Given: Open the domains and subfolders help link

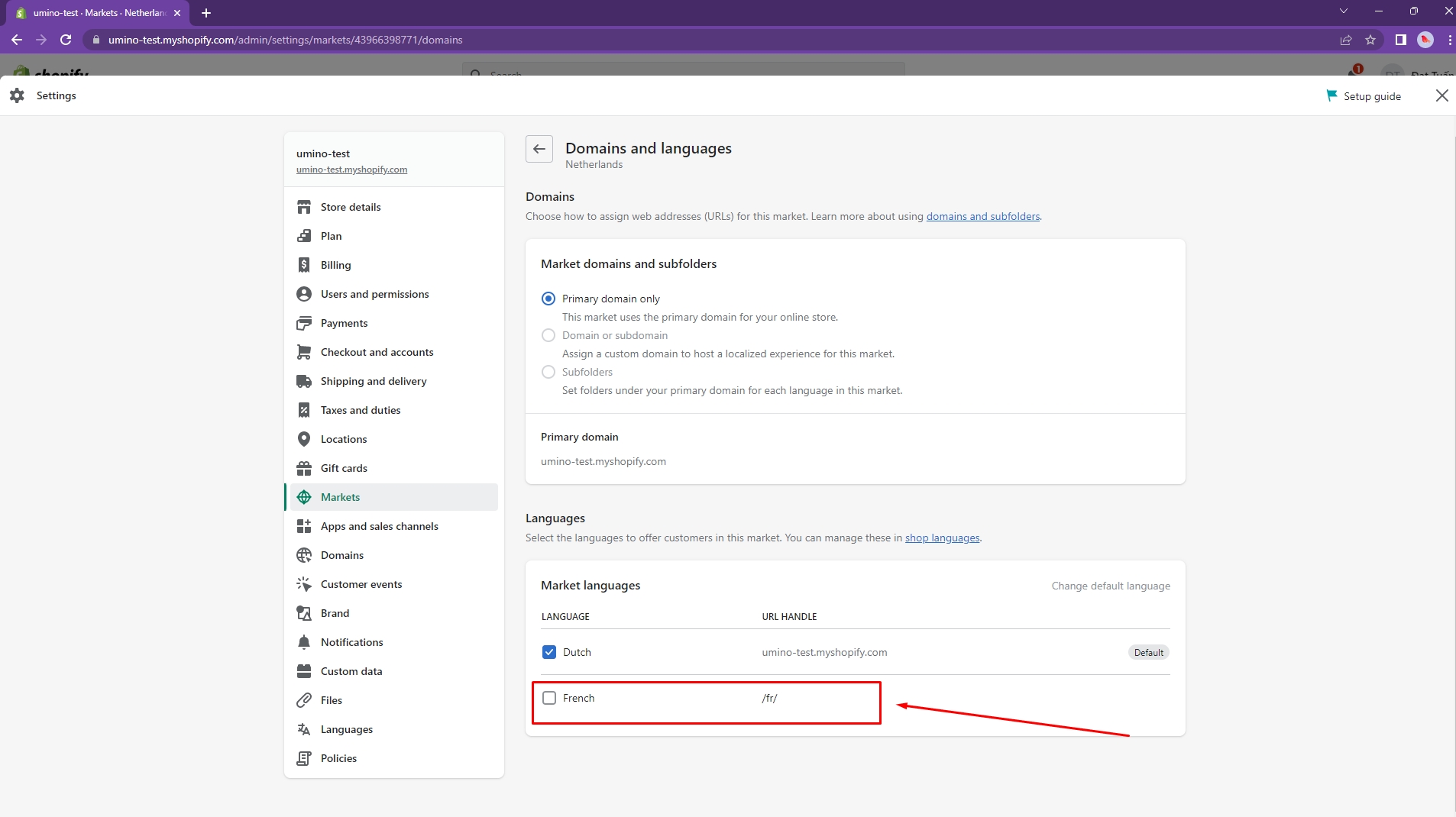Looking at the screenshot, I should 982,216.
